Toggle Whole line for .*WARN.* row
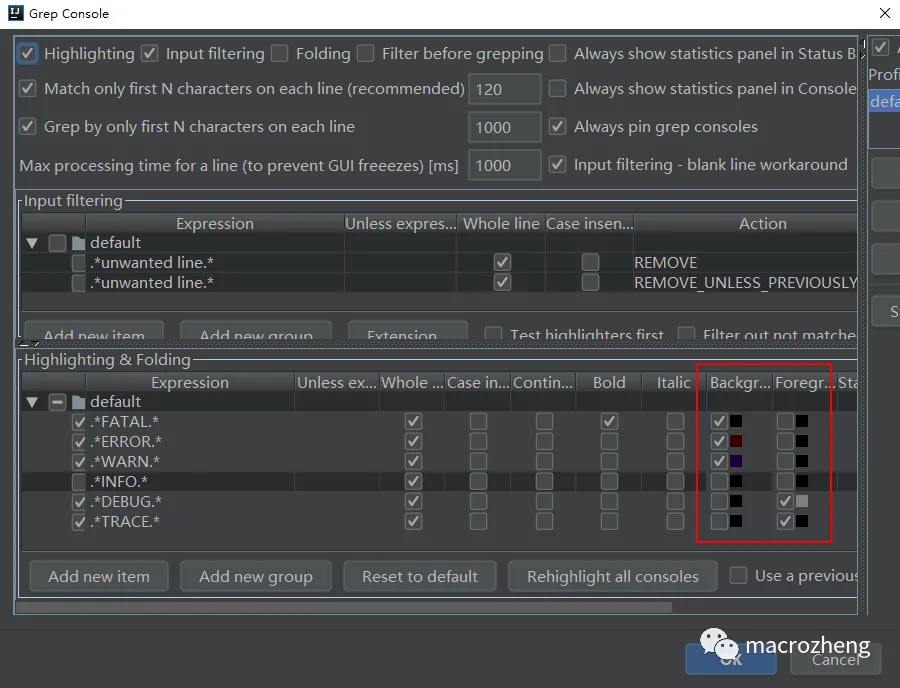Image resolution: width=900 pixels, height=688 pixels. coord(413,461)
